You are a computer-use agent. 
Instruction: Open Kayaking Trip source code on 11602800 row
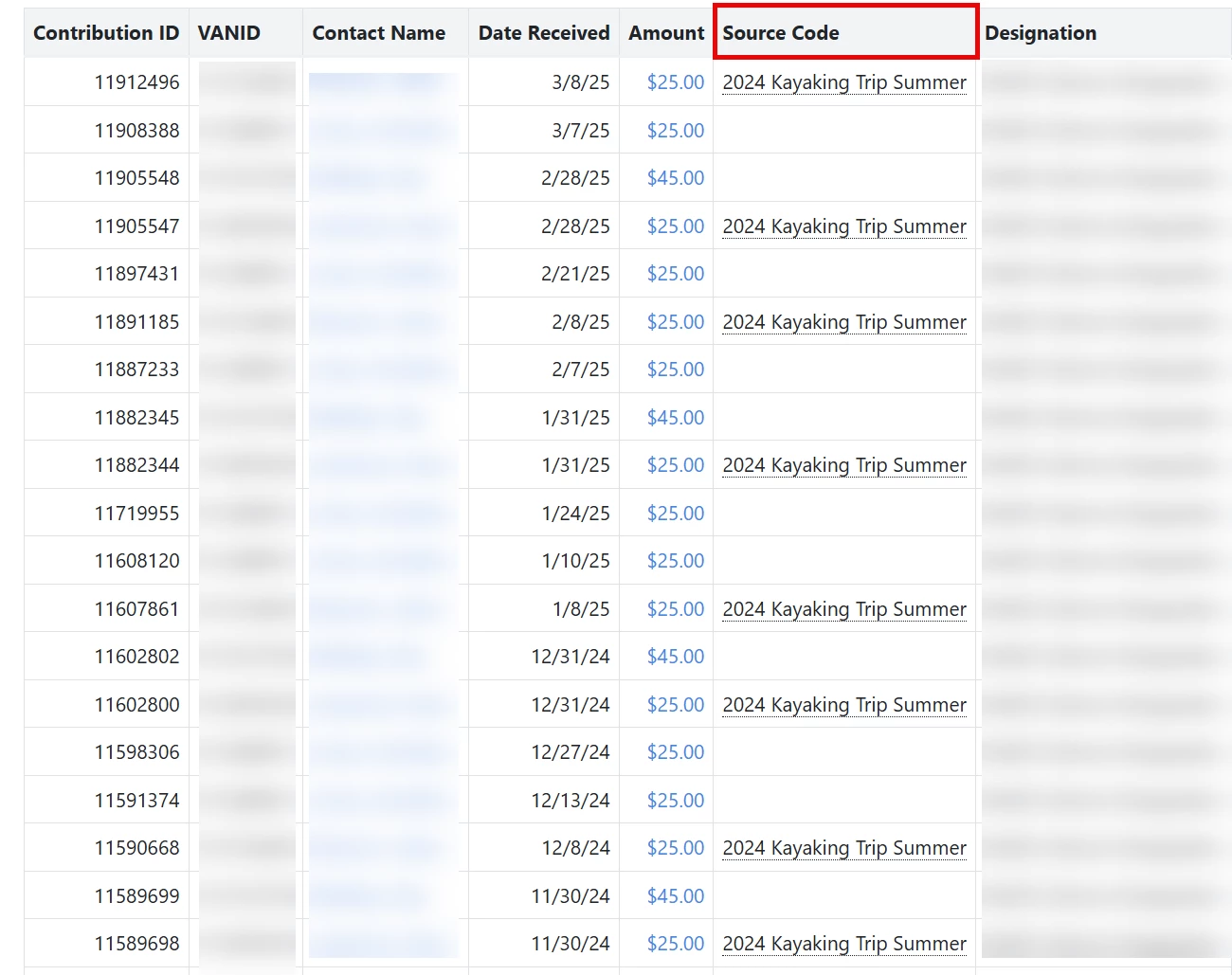pos(844,705)
